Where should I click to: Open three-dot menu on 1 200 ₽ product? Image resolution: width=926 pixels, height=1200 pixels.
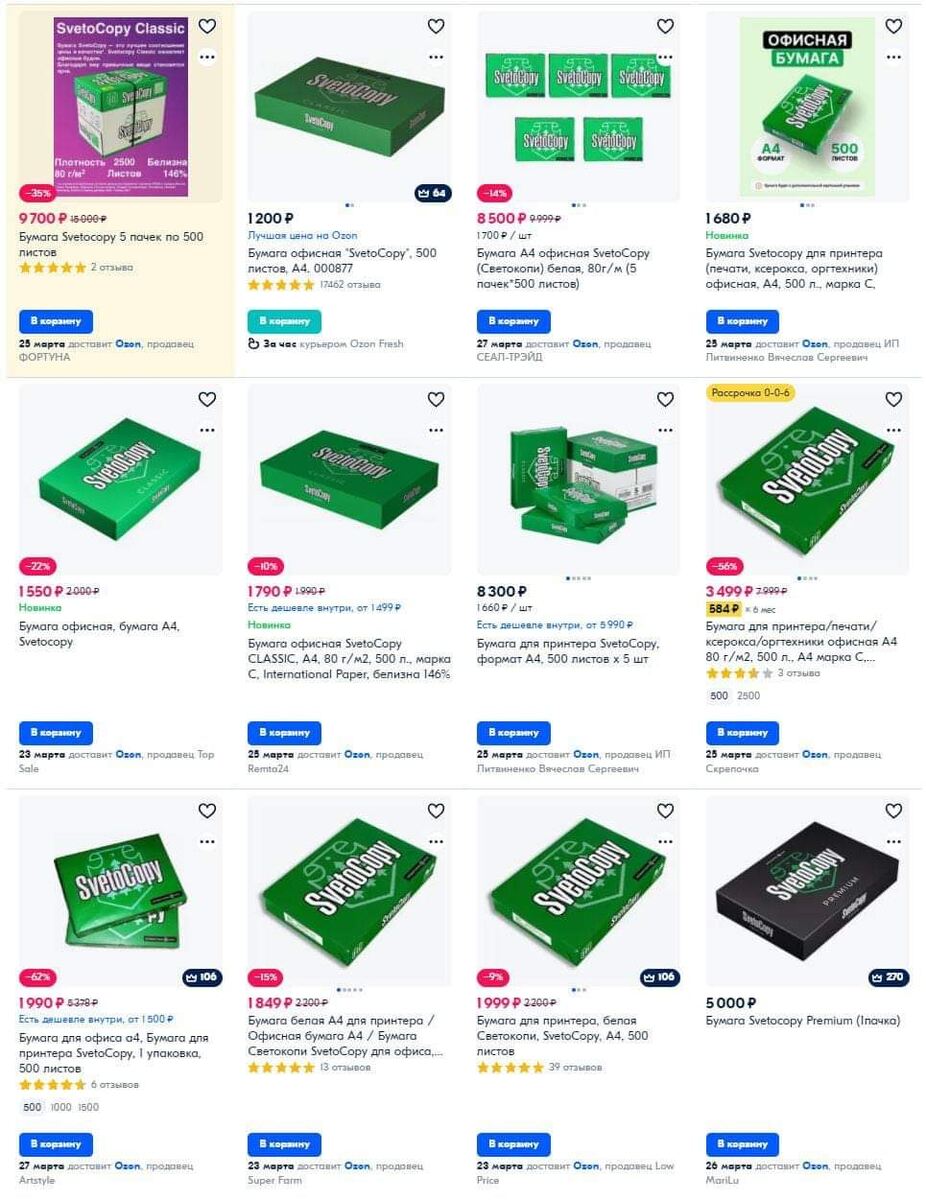(436, 57)
